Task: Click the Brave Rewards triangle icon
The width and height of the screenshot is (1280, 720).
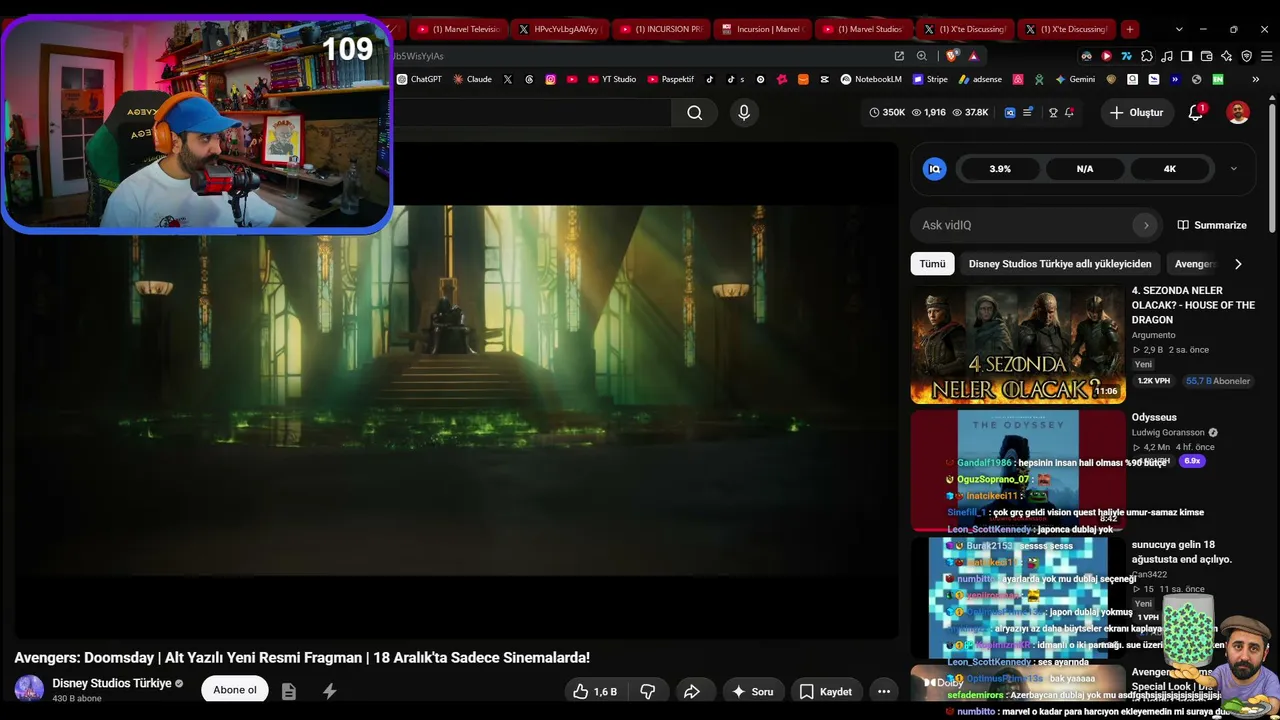Action: 973,56
